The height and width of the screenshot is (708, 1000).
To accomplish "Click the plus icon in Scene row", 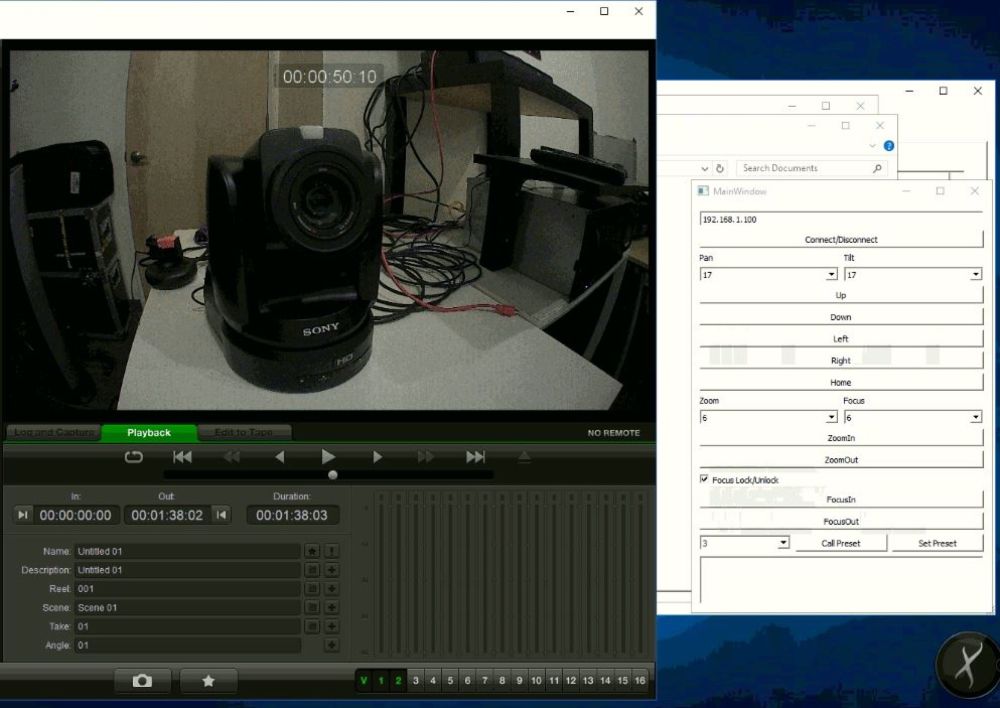I will 332,607.
